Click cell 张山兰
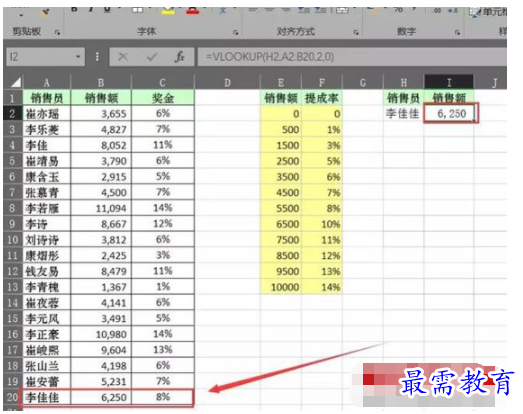This screenshot has width=523, height=414. [x=47, y=366]
